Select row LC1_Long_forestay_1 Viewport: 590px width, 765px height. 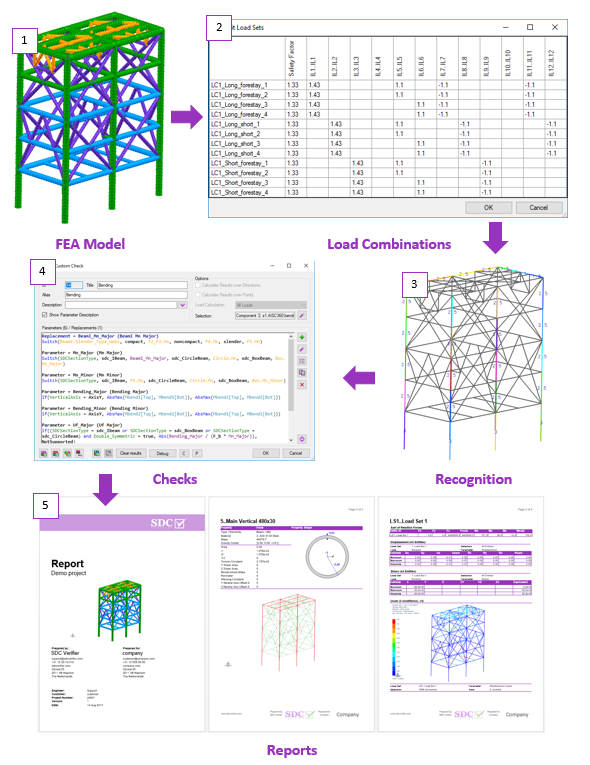[x=388, y=85]
